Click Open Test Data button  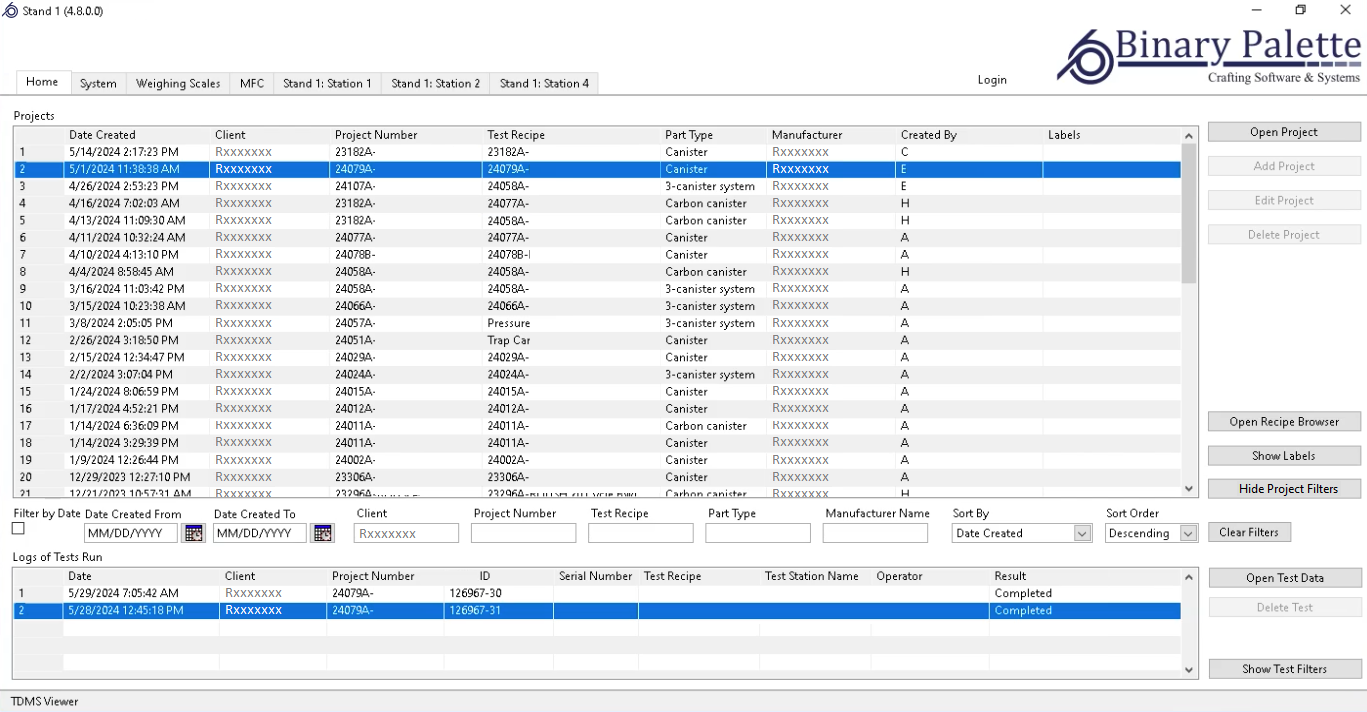[1284, 578]
